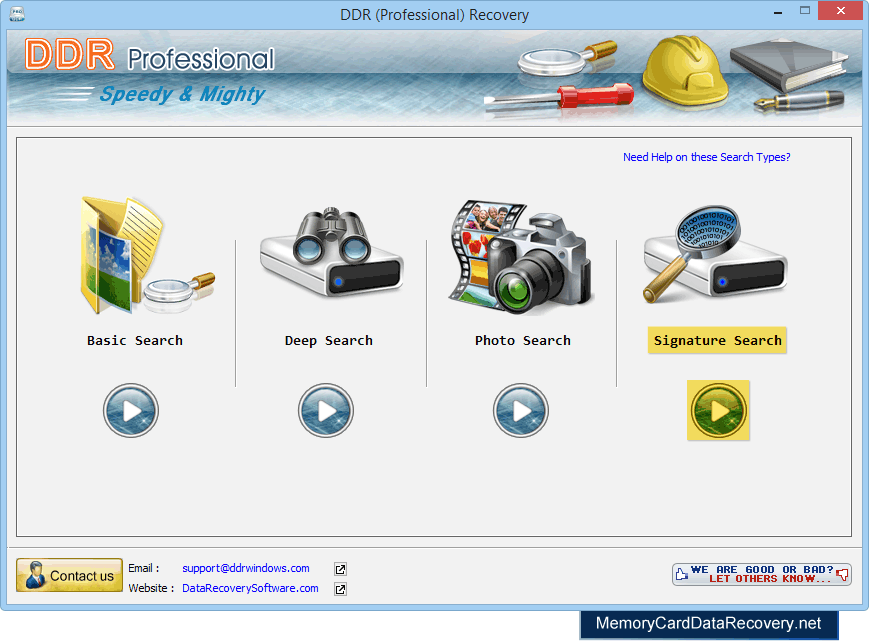Click the application icon in the title bar
Image resolution: width=869 pixels, height=641 pixels.
pyautogui.click(x=17, y=14)
